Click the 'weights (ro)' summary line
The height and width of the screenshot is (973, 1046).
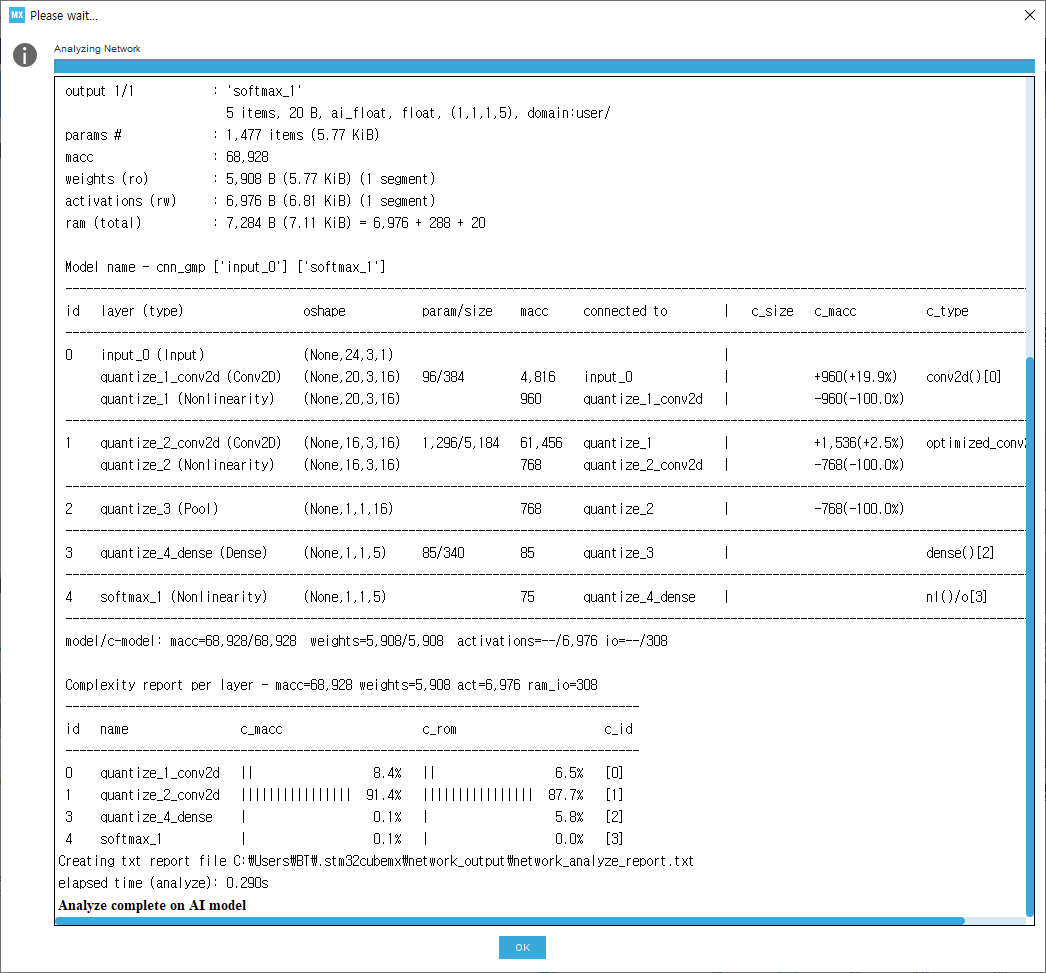250,179
